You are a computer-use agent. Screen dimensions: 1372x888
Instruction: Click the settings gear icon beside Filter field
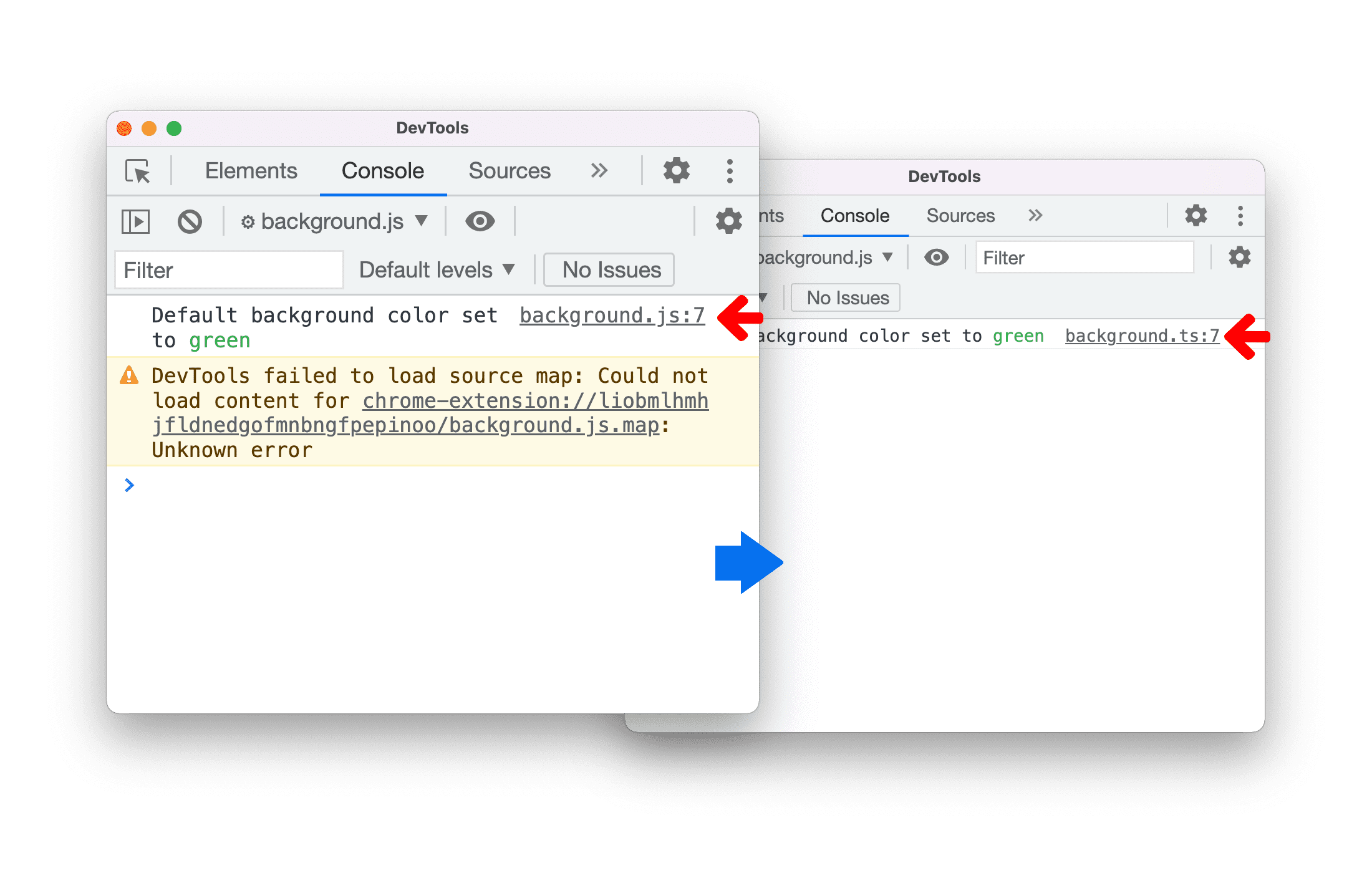pyautogui.click(x=1239, y=257)
